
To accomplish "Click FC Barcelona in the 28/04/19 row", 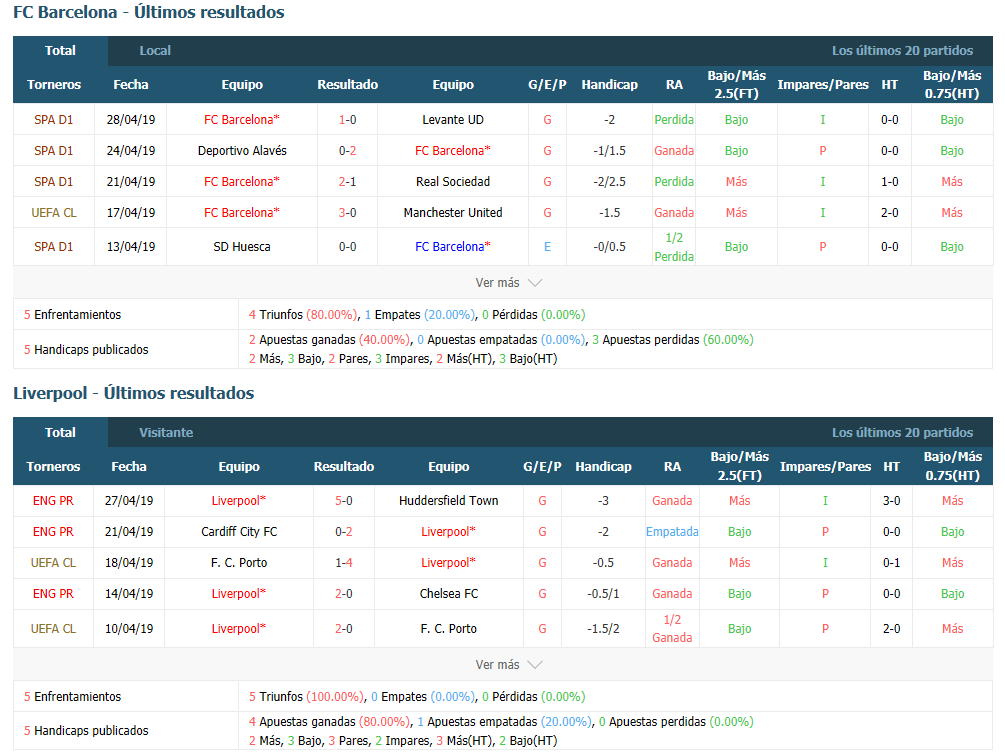I will pos(242,120).
